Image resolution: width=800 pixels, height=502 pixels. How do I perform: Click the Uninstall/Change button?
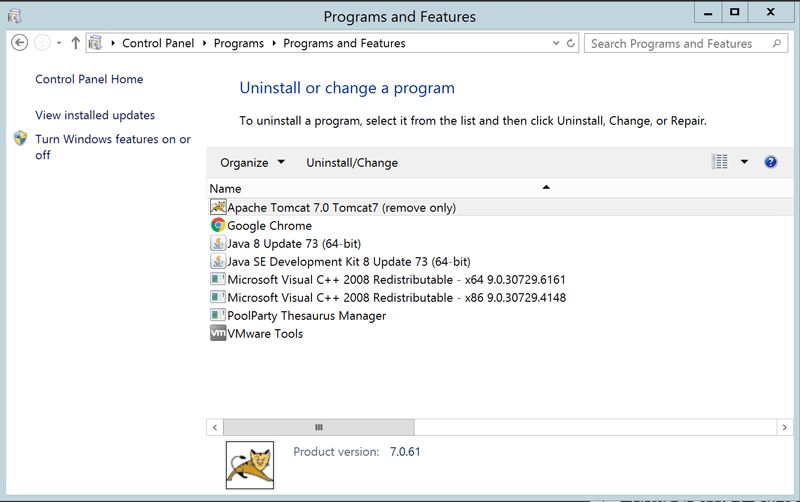(x=352, y=163)
